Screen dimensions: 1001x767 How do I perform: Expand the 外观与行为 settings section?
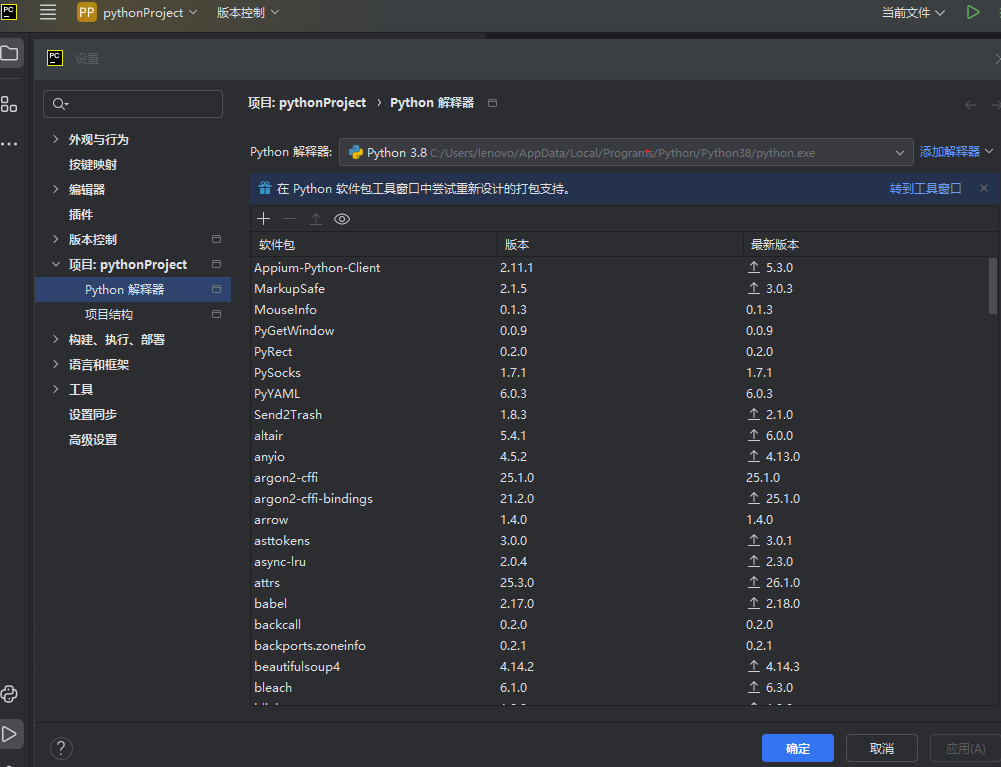tap(56, 139)
